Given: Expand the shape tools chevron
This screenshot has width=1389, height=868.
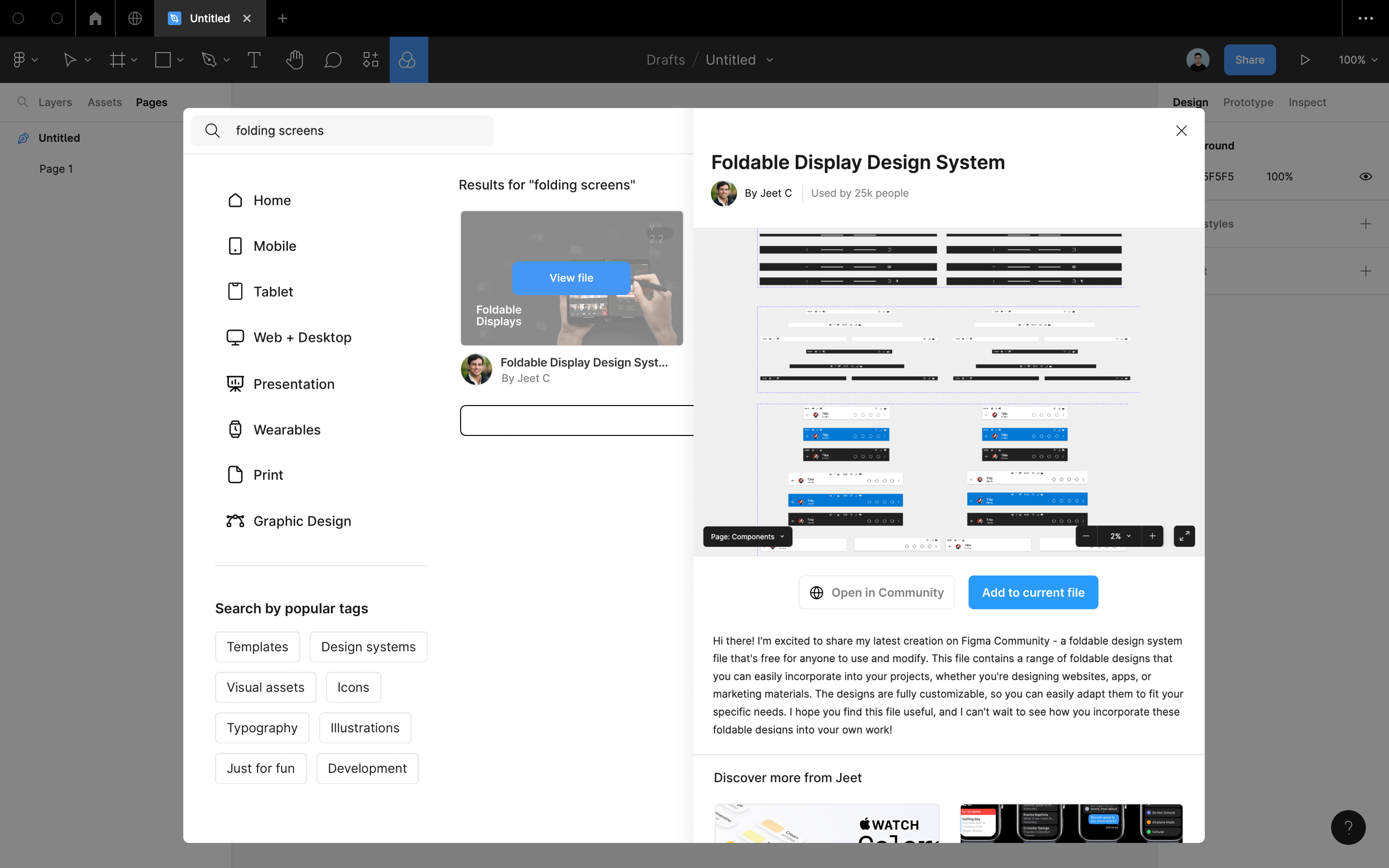Looking at the screenshot, I should pos(179,60).
